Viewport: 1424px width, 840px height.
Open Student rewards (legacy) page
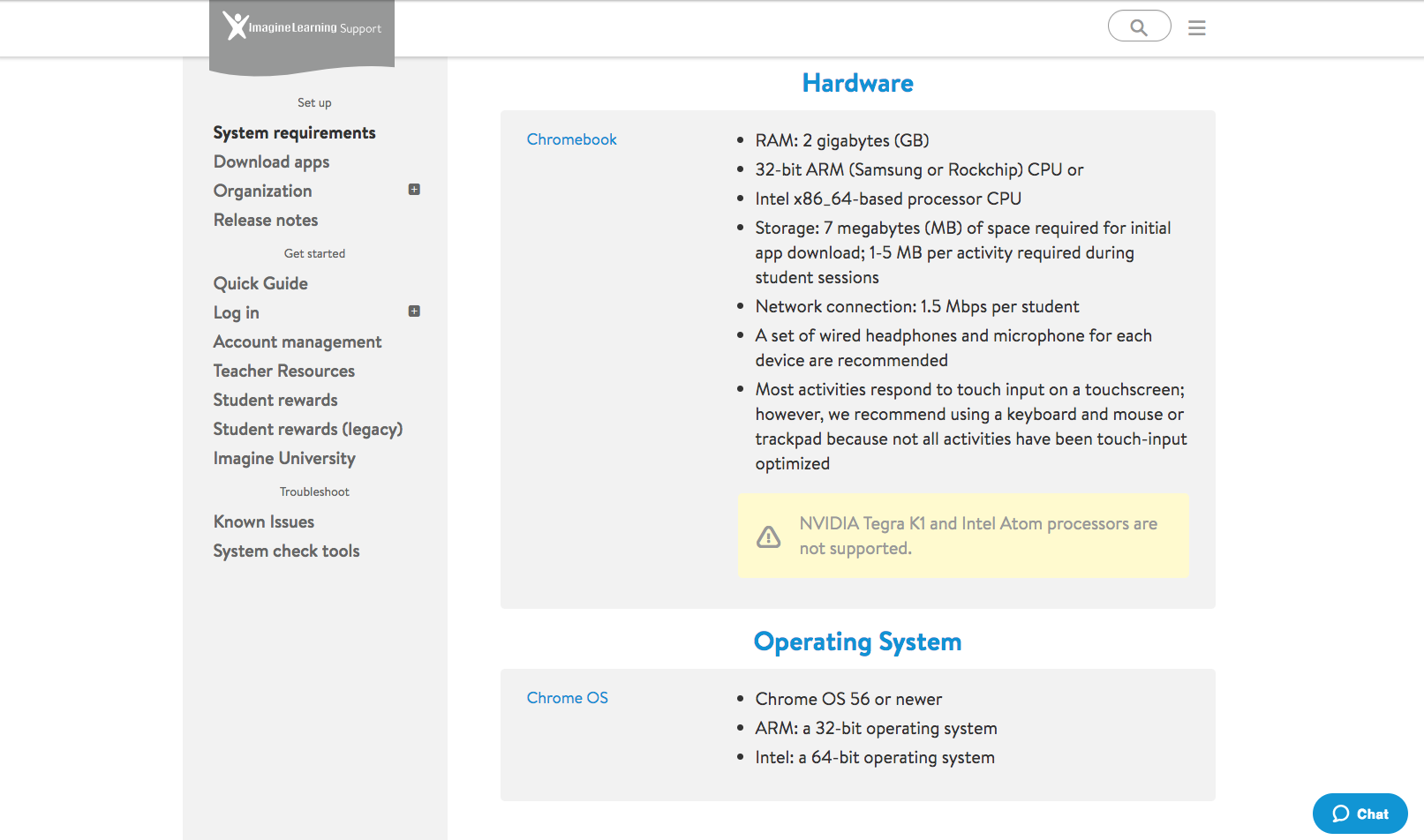click(307, 429)
